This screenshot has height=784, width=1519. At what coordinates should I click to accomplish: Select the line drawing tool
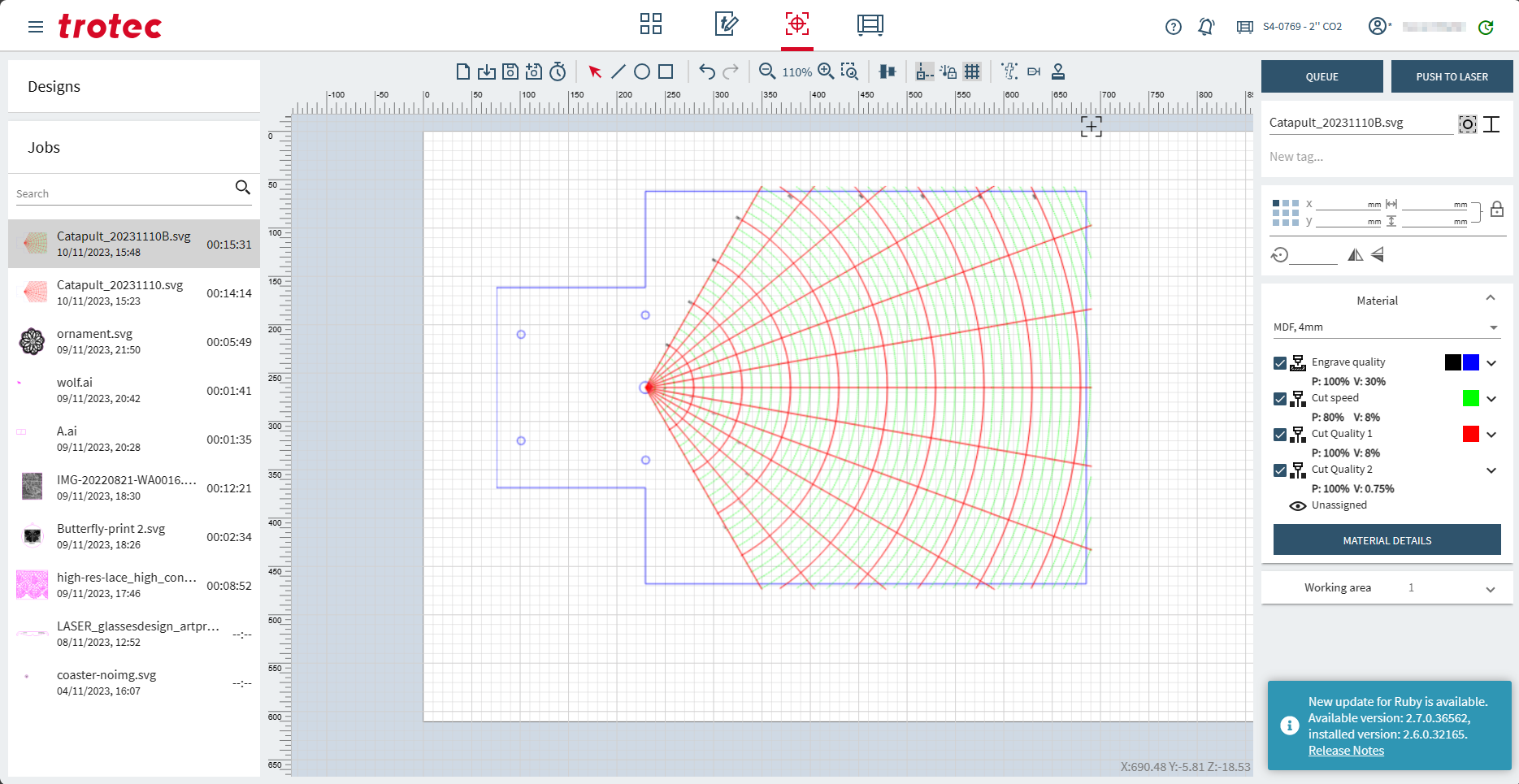coord(618,71)
